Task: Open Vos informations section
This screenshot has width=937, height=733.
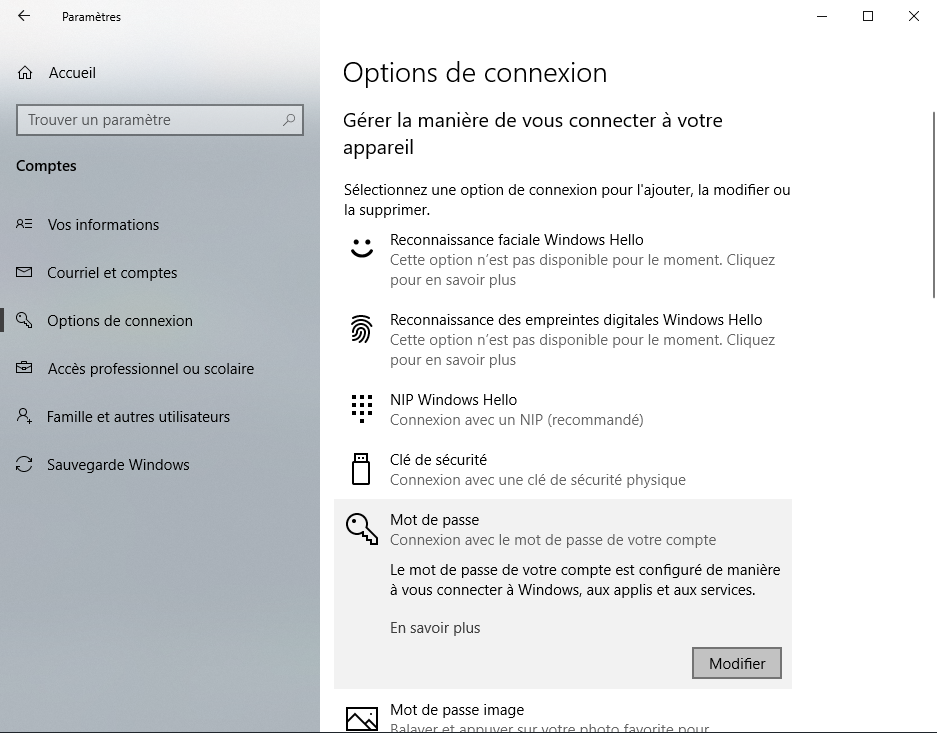Action: 103,225
